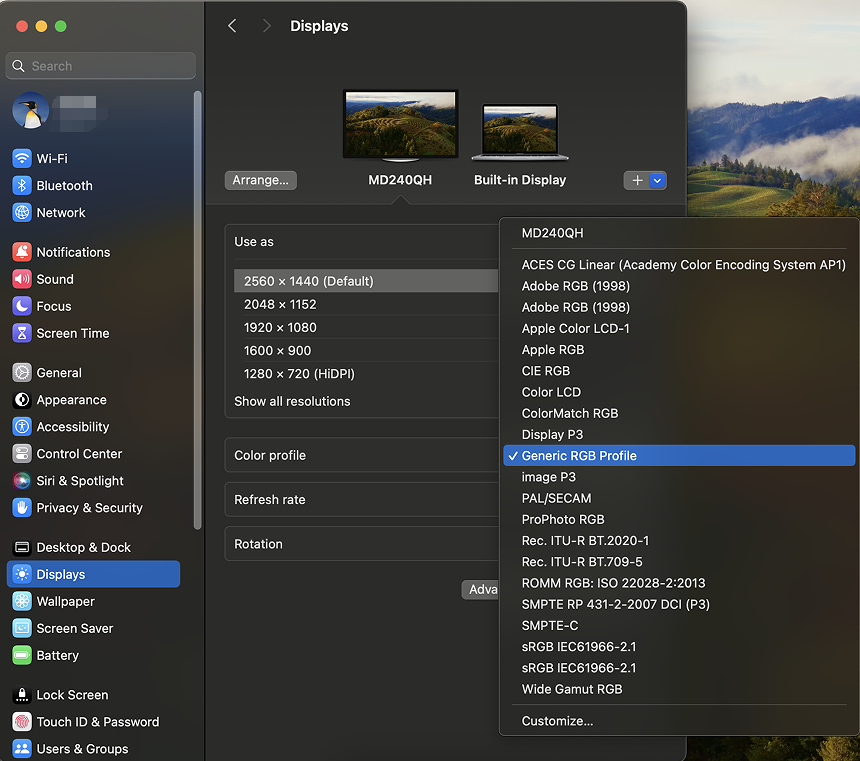Select SMPTE-C profile
This screenshot has width=860, height=761.
coord(679,625)
